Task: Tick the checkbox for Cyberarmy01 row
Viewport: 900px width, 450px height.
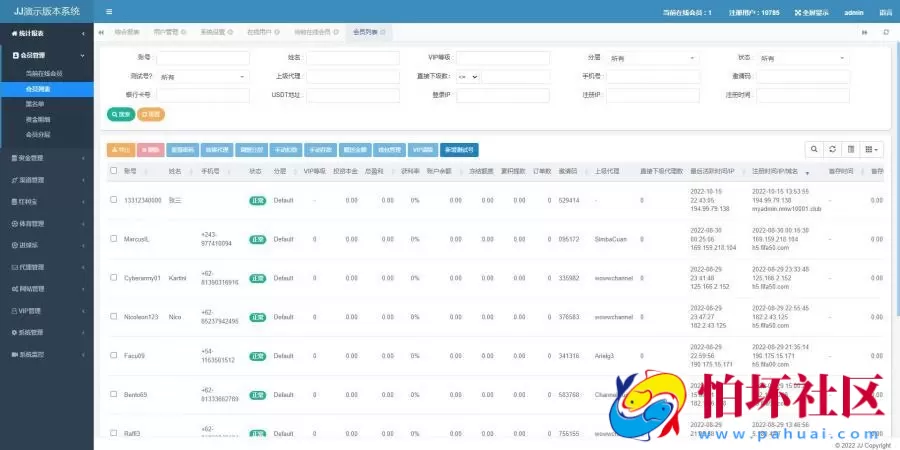Action: pos(114,278)
